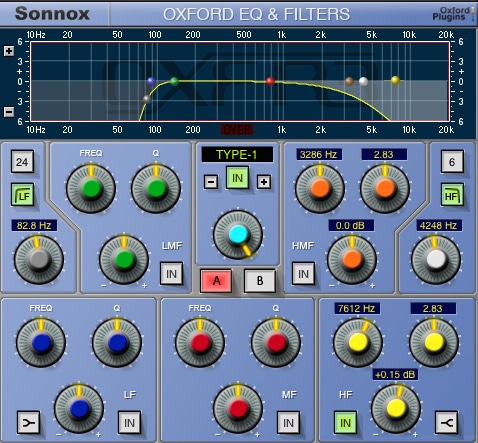
Task: Click the grey low-cut node on graph
Action: pos(147,99)
